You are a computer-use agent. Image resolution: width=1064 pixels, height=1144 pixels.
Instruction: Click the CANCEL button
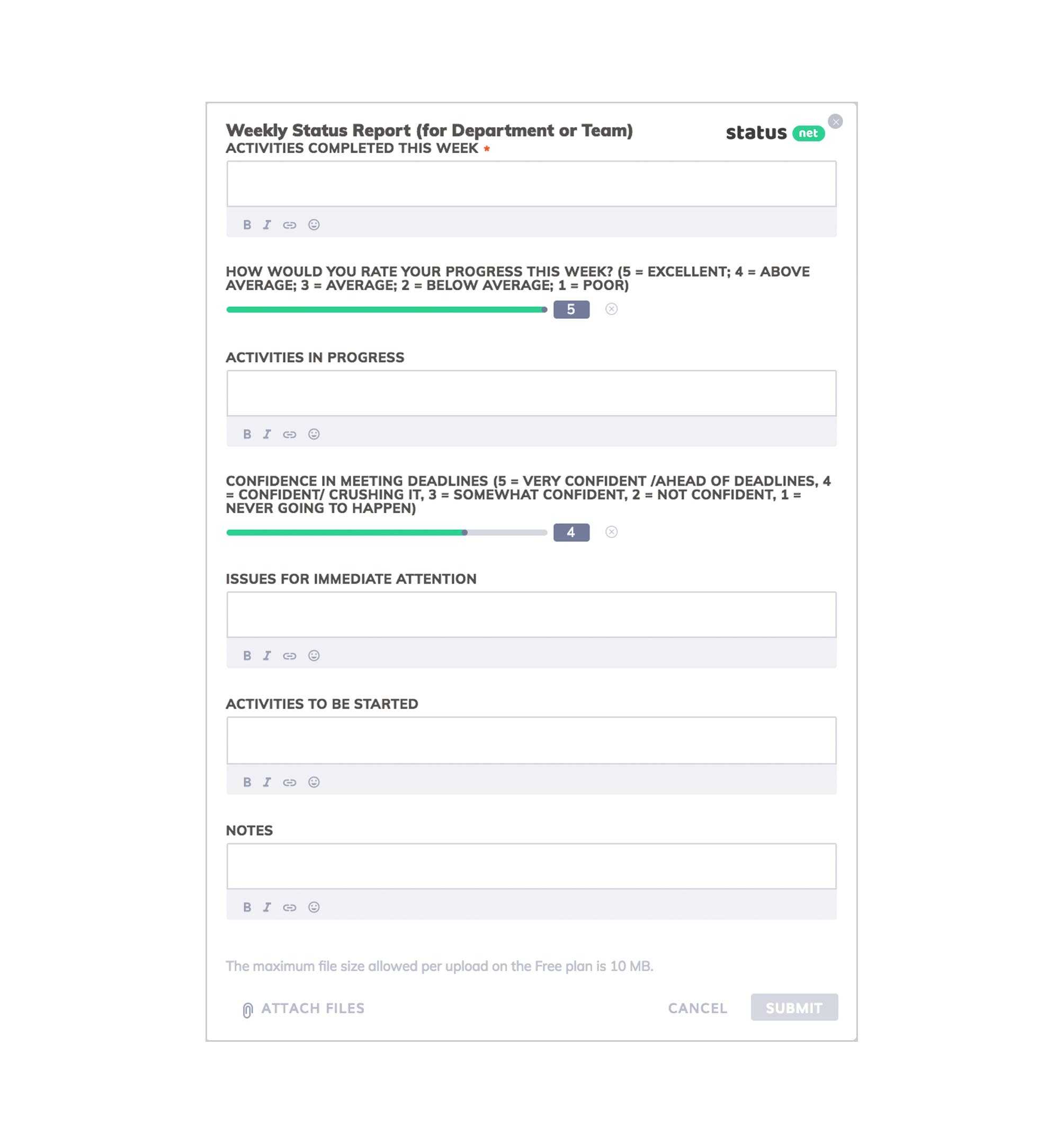click(697, 1008)
